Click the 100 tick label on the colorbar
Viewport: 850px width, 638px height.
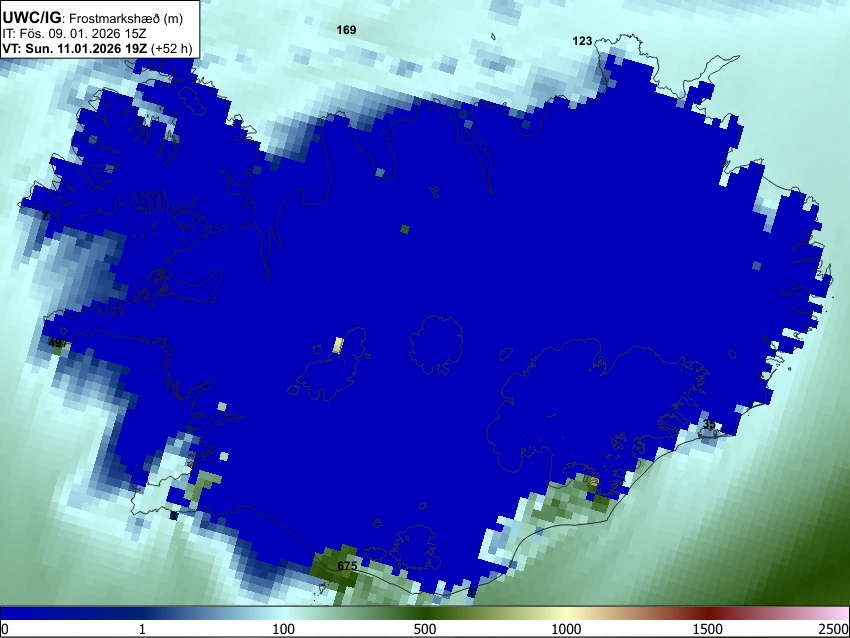click(283, 629)
